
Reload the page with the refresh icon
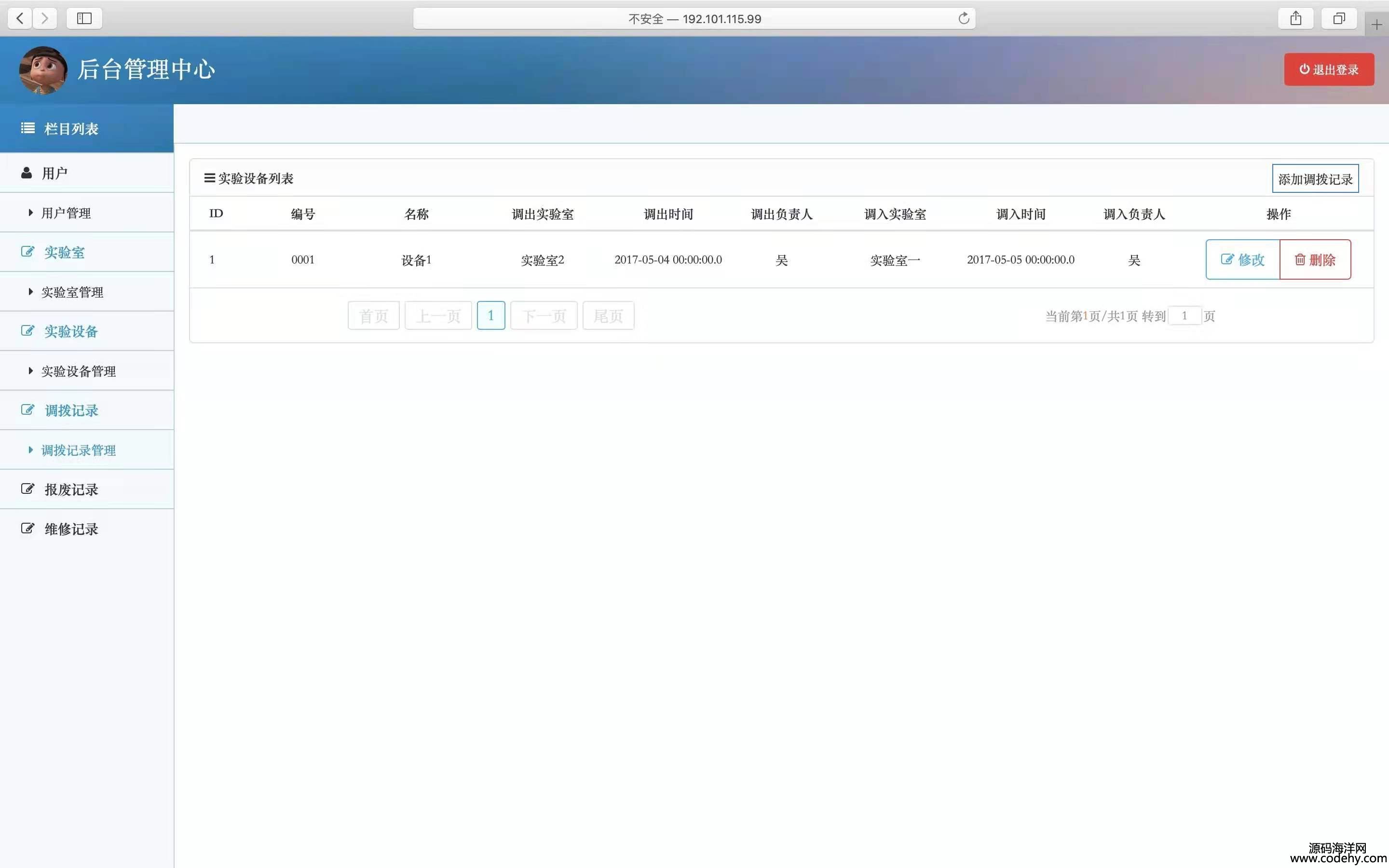tap(964, 18)
